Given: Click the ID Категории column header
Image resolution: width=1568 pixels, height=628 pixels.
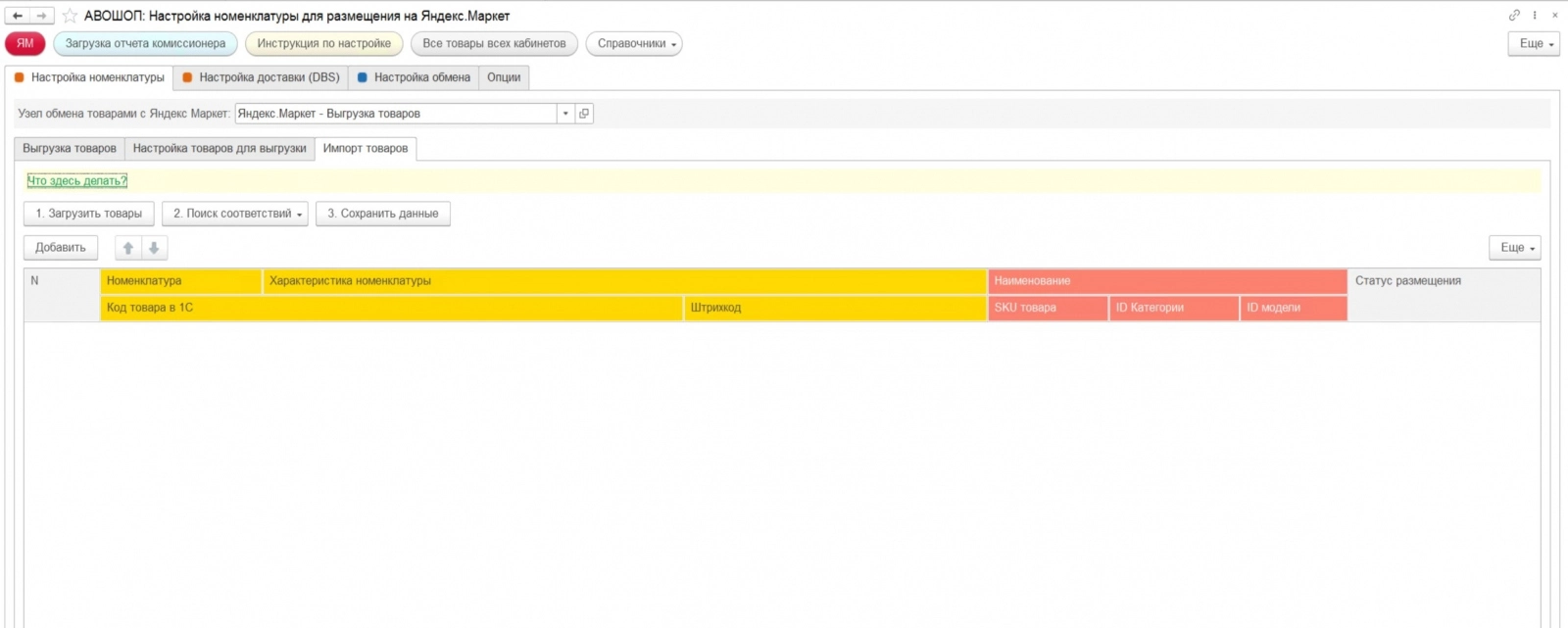Looking at the screenshot, I should tap(1175, 308).
